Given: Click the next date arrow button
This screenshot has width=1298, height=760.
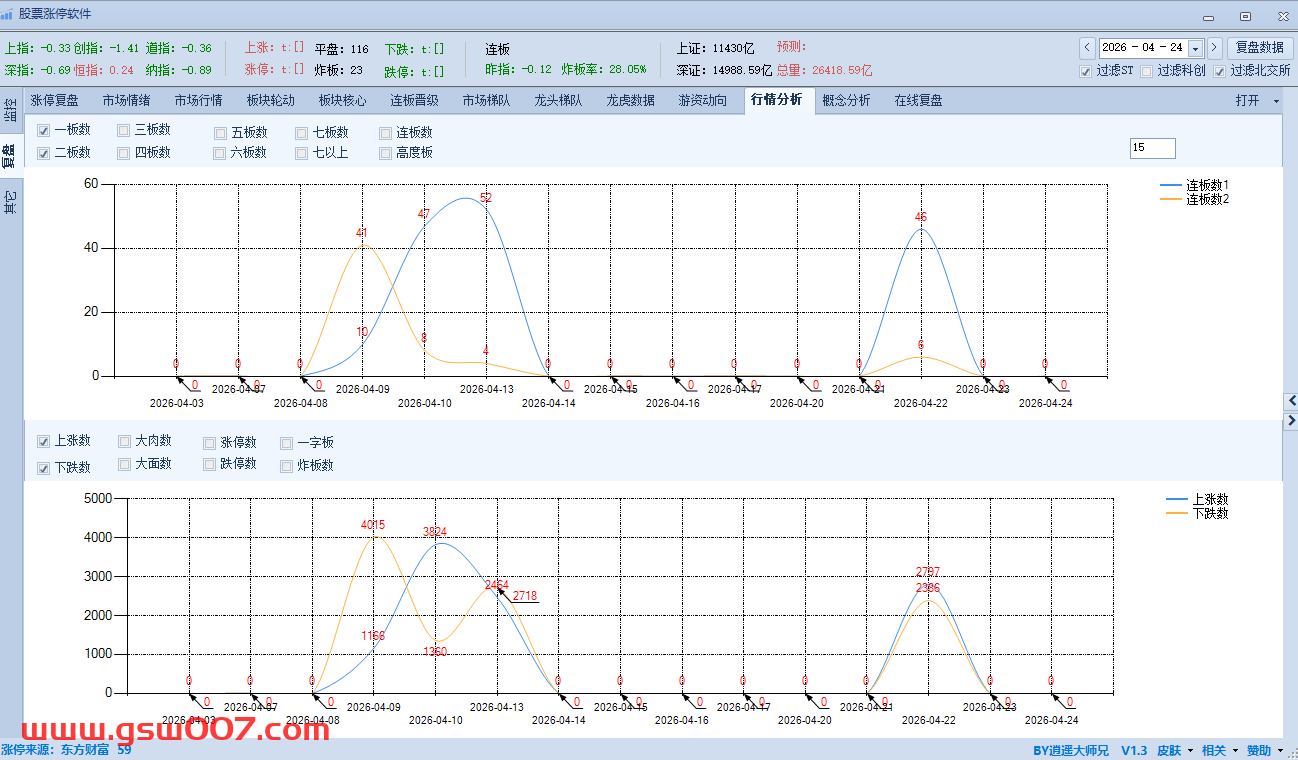Looking at the screenshot, I should click(1214, 48).
